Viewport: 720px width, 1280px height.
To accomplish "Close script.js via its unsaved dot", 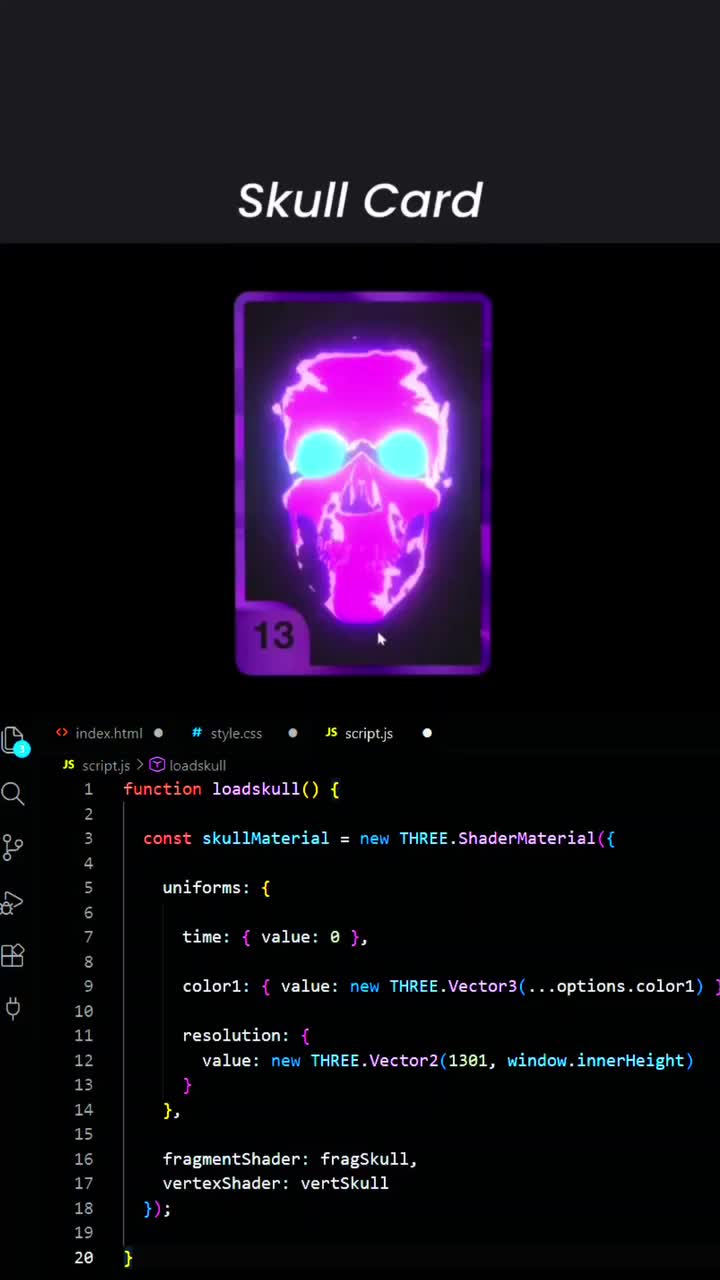I will tap(427, 733).
